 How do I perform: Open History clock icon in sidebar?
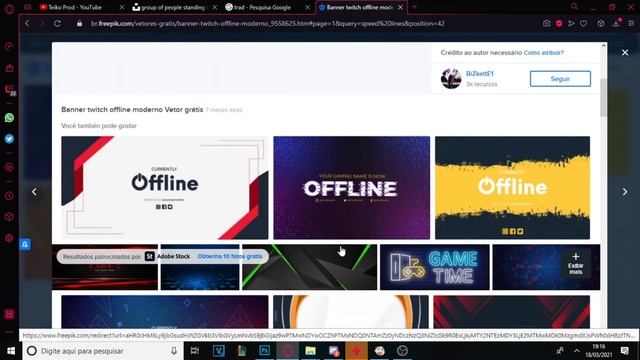[9, 196]
